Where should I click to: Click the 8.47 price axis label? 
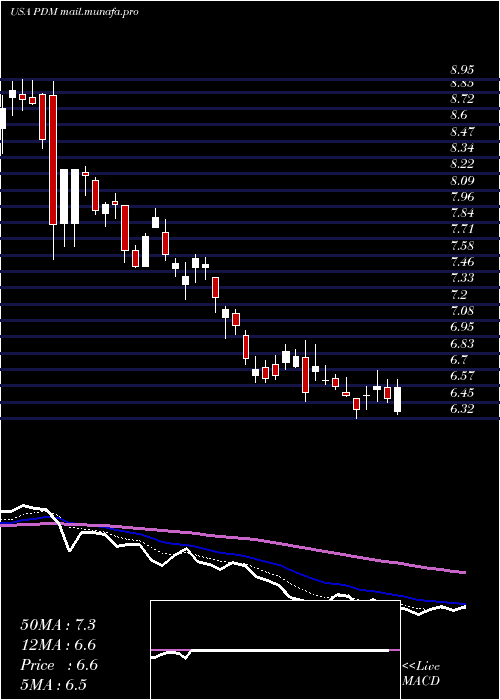(462, 132)
